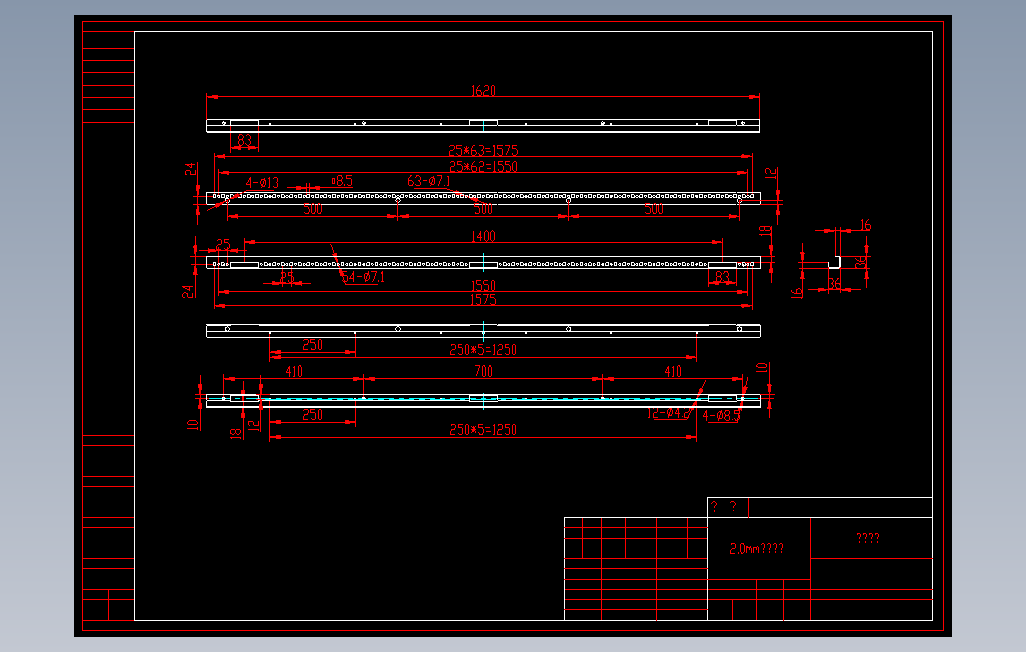Click the 54-ø7.1 hole callout
The height and width of the screenshot is (652, 1026).
pyautogui.click(x=363, y=278)
